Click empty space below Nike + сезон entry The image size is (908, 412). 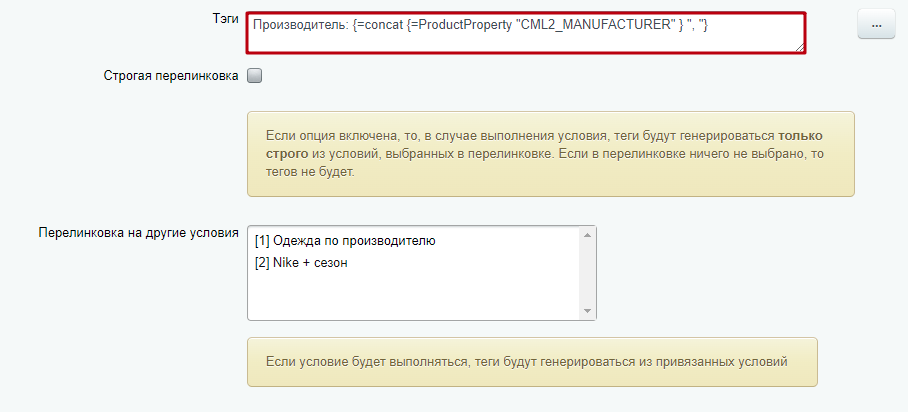click(x=413, y=294)
